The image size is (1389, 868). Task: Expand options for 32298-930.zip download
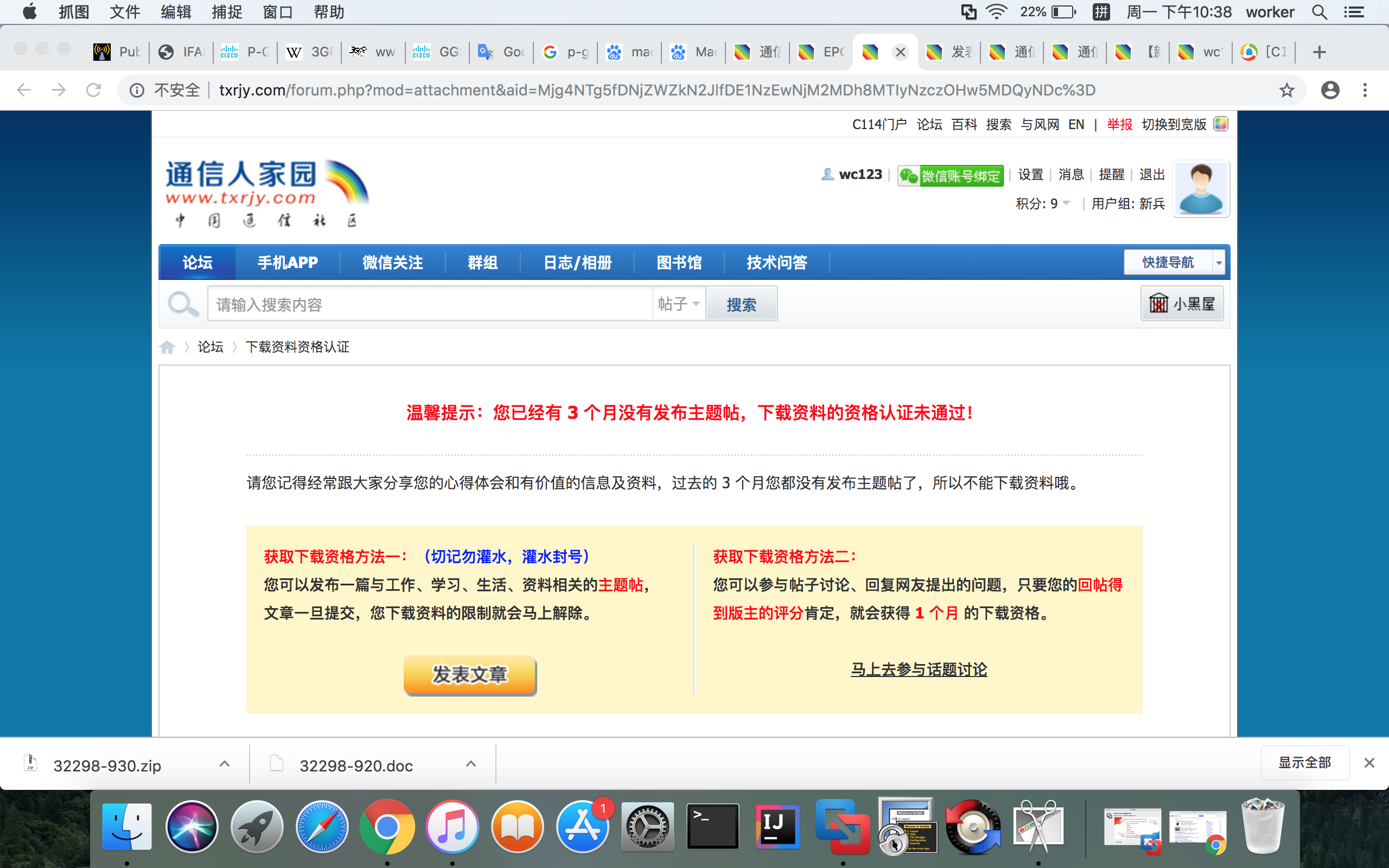[x=225, y=763]
